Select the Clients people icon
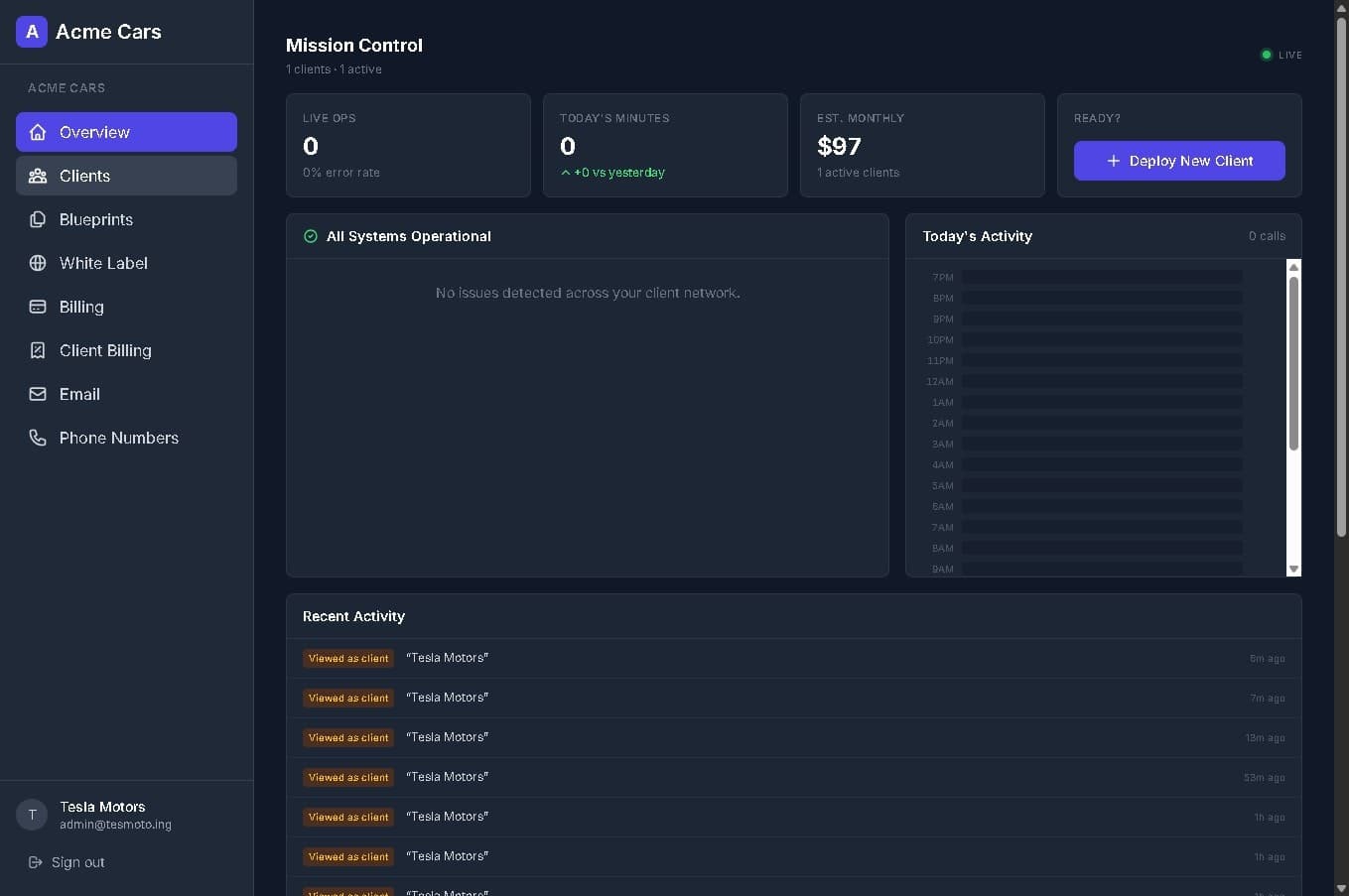The image size is (1349, 896). [x=38, y=176]
